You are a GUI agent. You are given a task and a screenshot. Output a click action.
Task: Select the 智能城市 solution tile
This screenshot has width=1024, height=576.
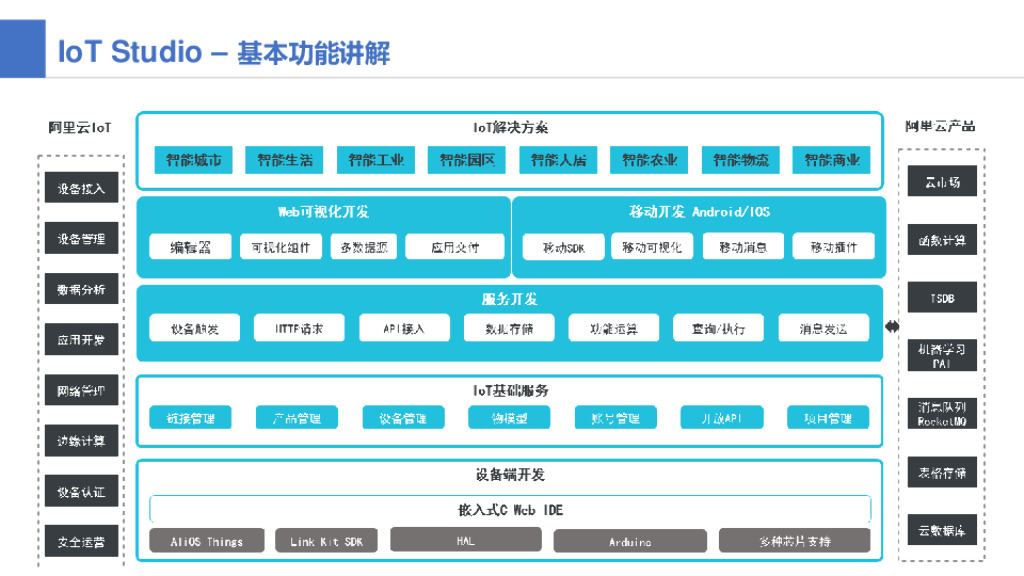click(193, 160)
